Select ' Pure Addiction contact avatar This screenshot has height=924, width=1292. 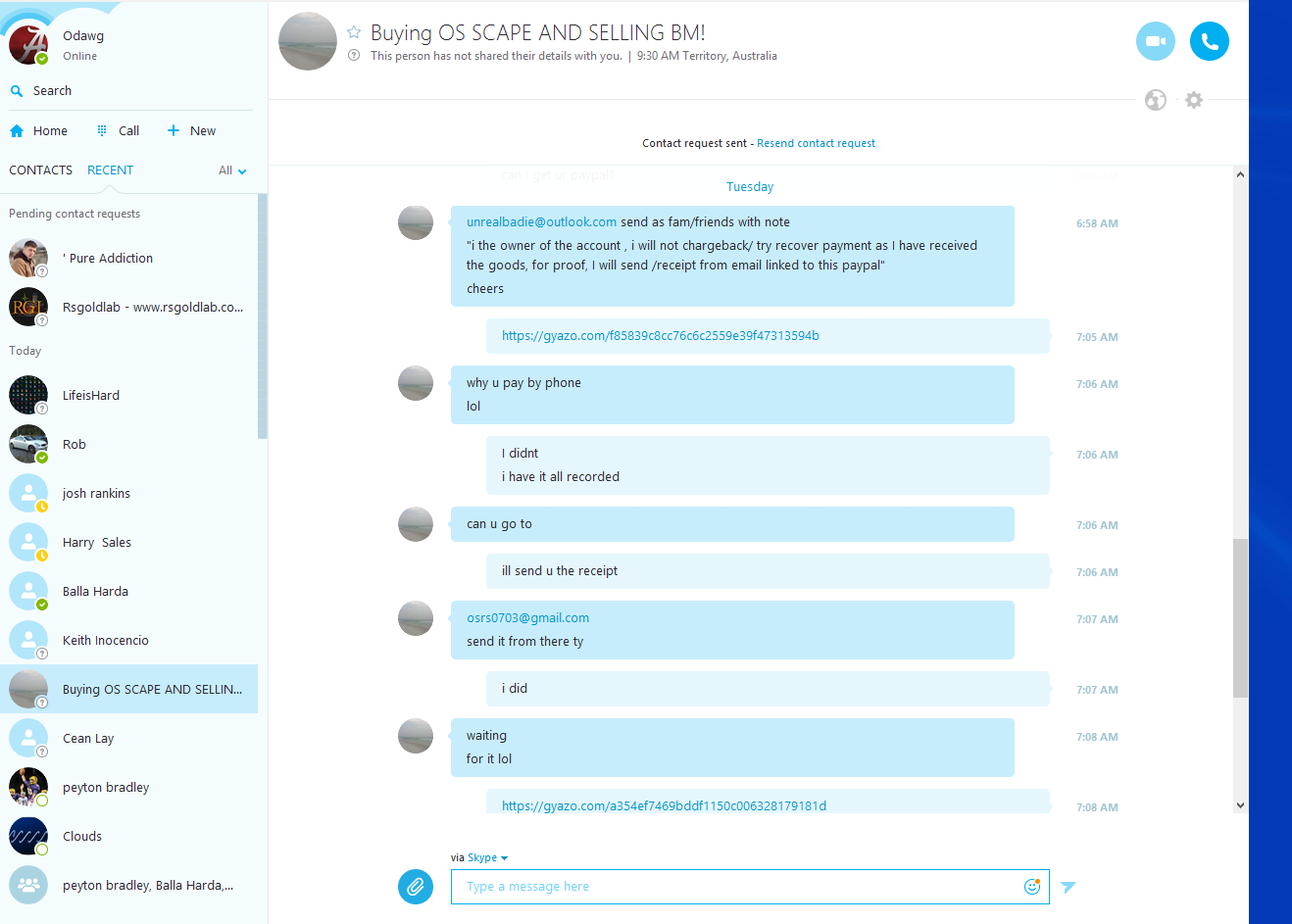tap(28, 258)
